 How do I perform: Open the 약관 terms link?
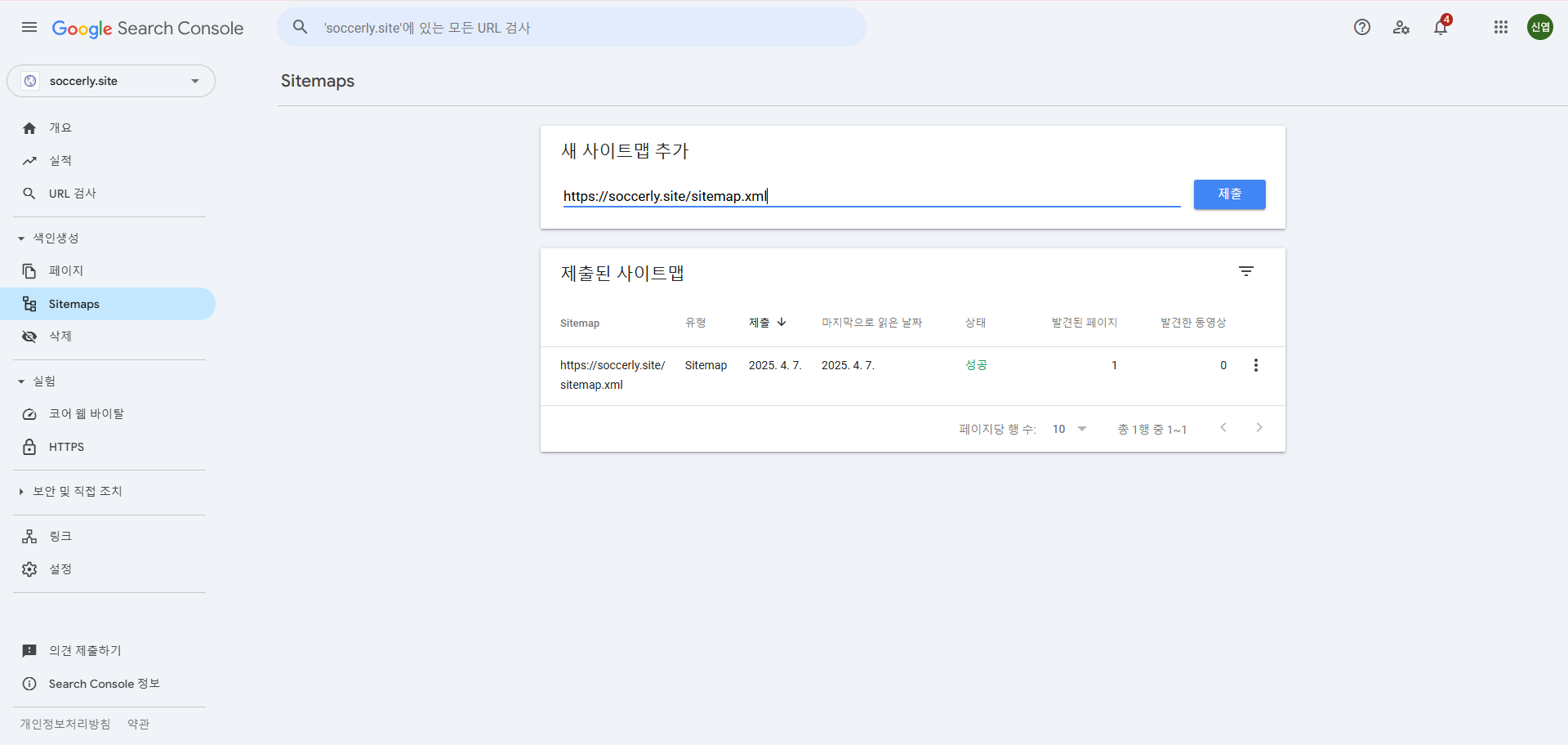coord(139,724)
